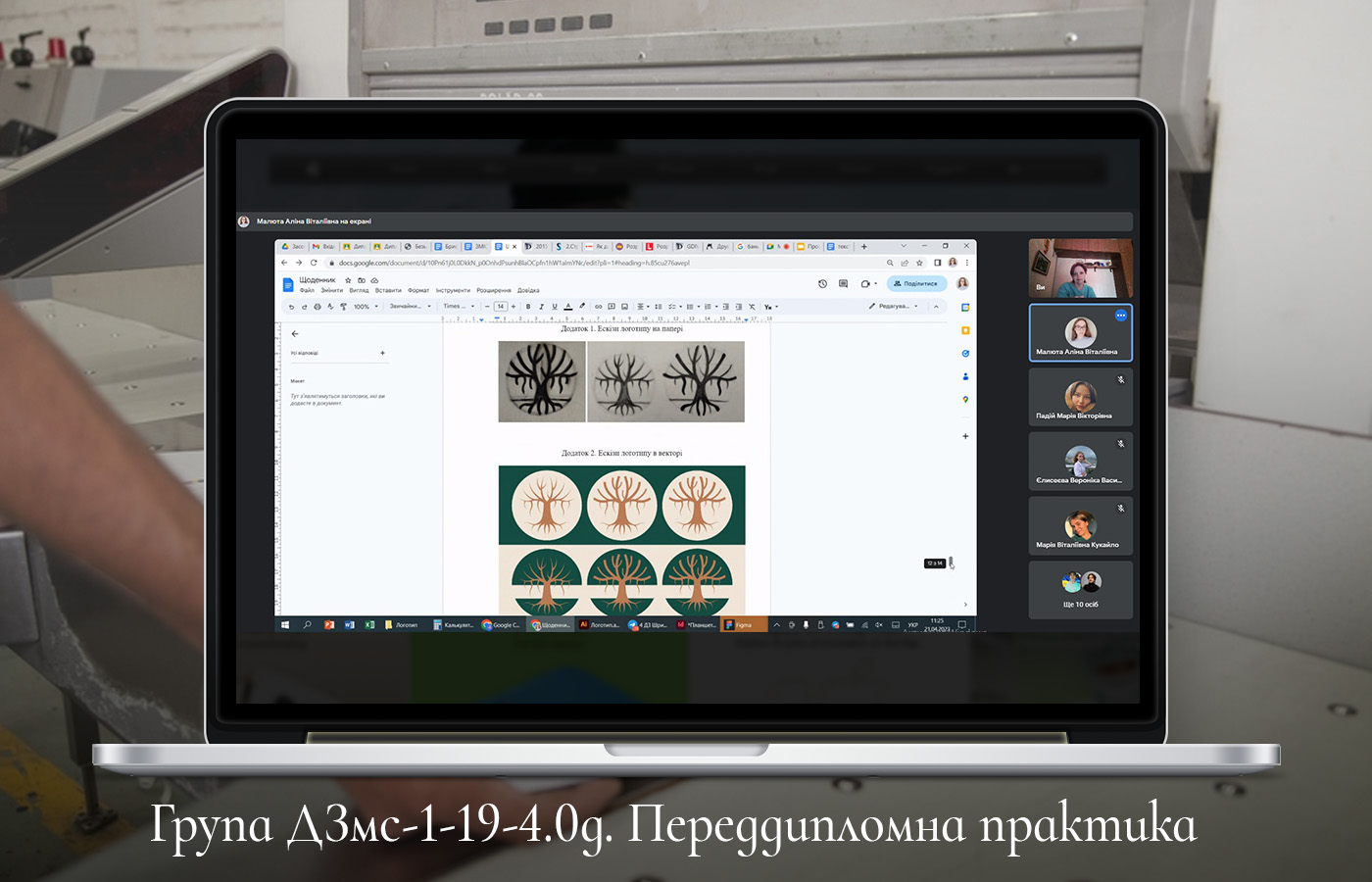Open the Змінити menu
Screen dimensions: 1372x882
point(331,290)
